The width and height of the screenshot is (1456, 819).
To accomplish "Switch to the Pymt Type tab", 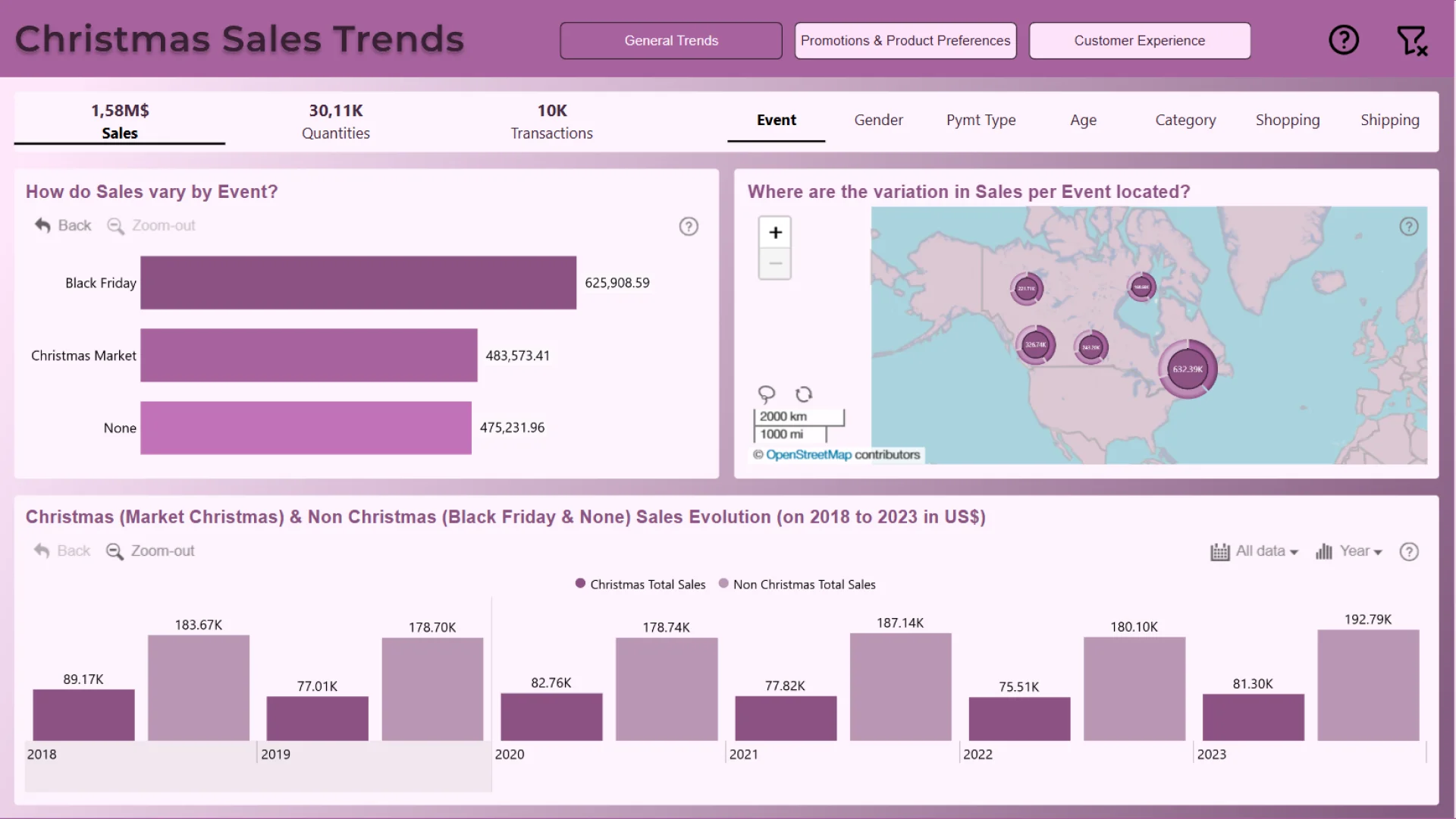I will coord(981,120).
